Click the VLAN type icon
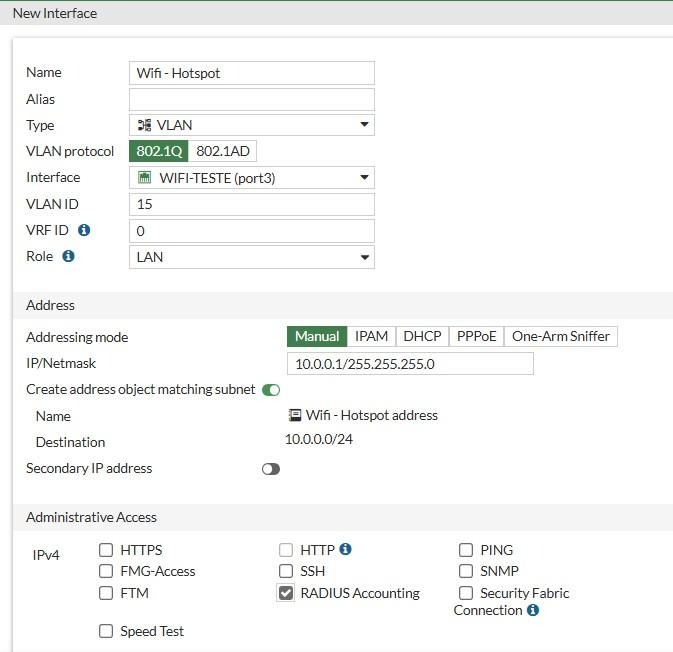The width and height of the screenshot is (673, 652). click(x=144, y=125)
